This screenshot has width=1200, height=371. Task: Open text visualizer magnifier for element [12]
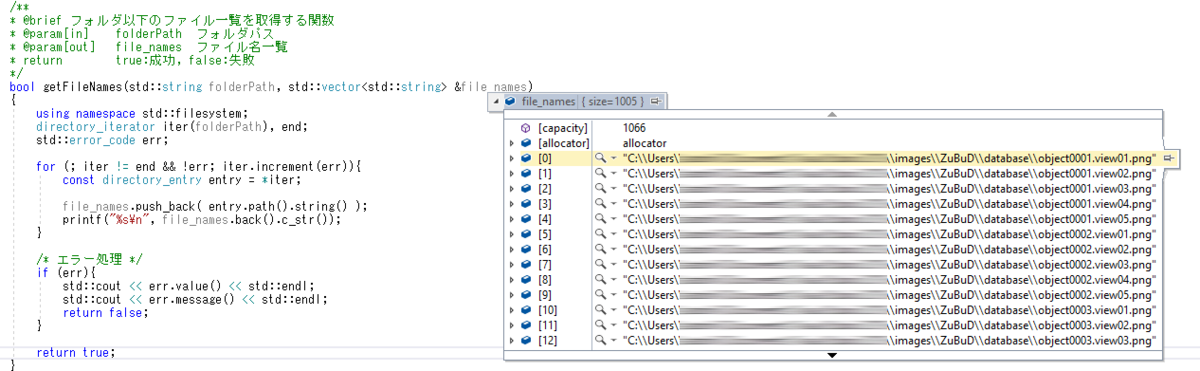pyautogui.click(x=600, y=340)
